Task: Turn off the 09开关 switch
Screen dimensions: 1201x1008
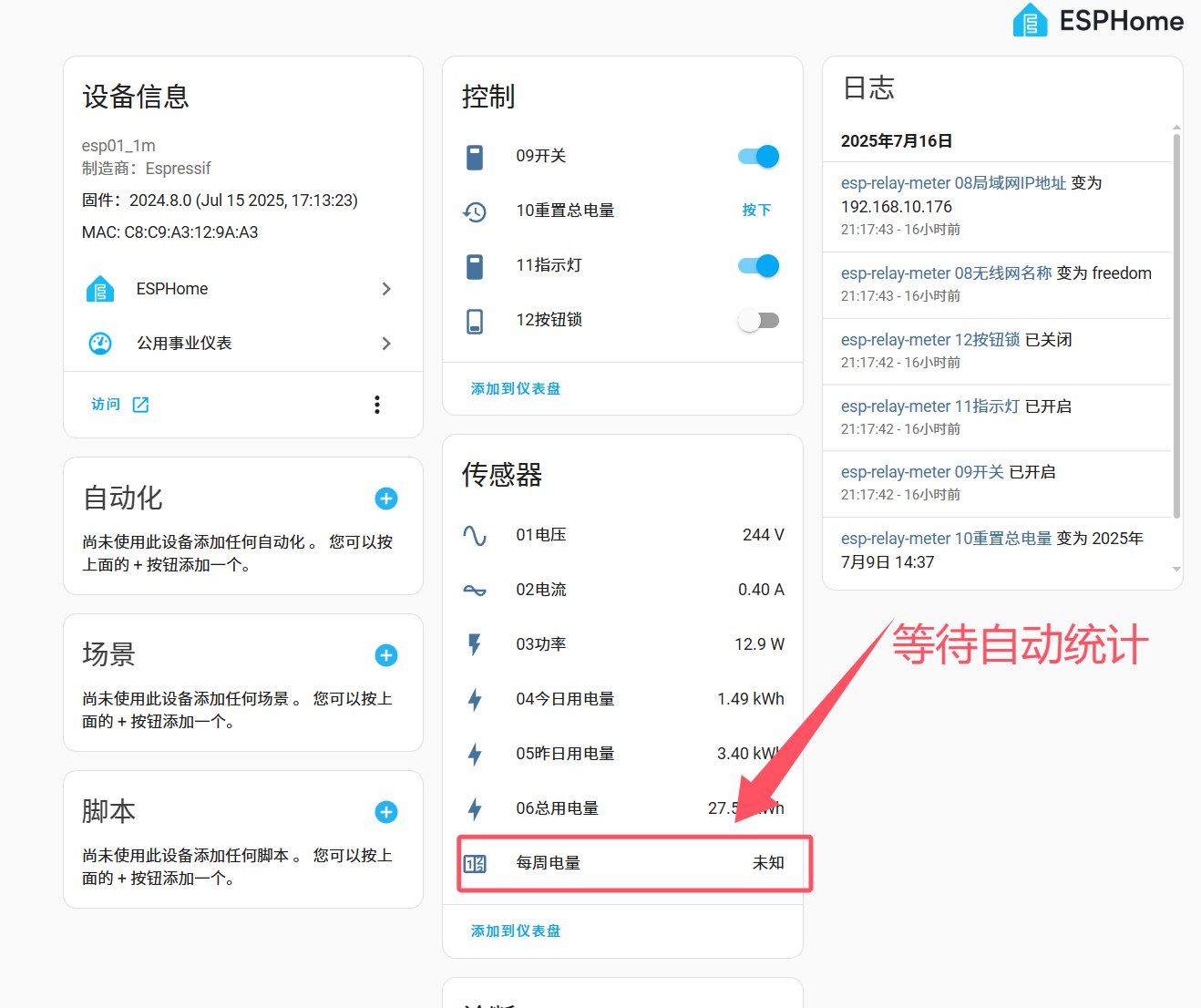Action: point(758,157)
